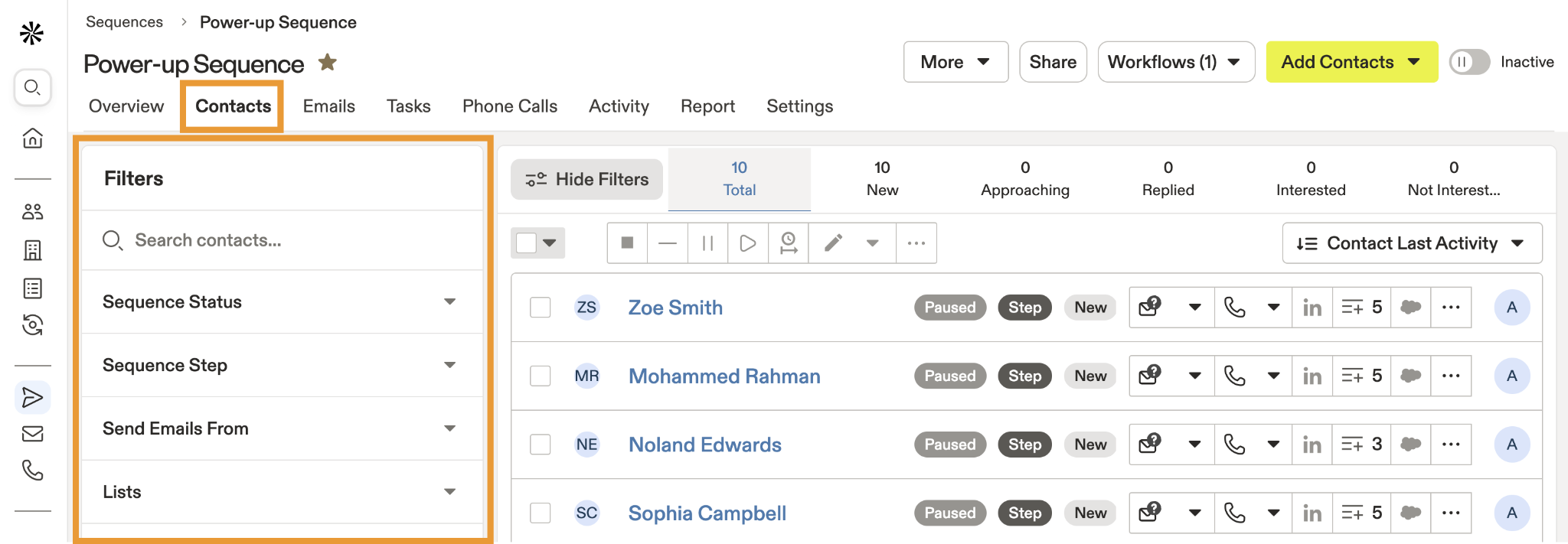This screenshot has width=1568, height=544.
Task: Click the LinkedIn icon for Zoe Smith
Action: click(x=1312, y=308)
